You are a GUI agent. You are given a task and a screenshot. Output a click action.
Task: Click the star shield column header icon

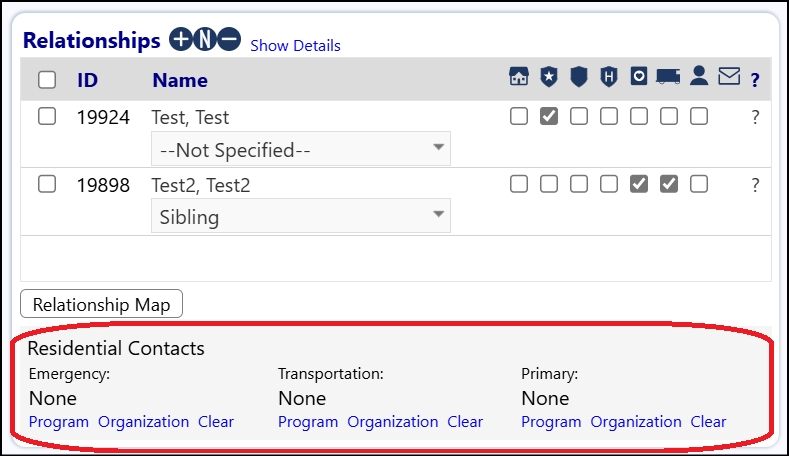click(x=549, y=77)
